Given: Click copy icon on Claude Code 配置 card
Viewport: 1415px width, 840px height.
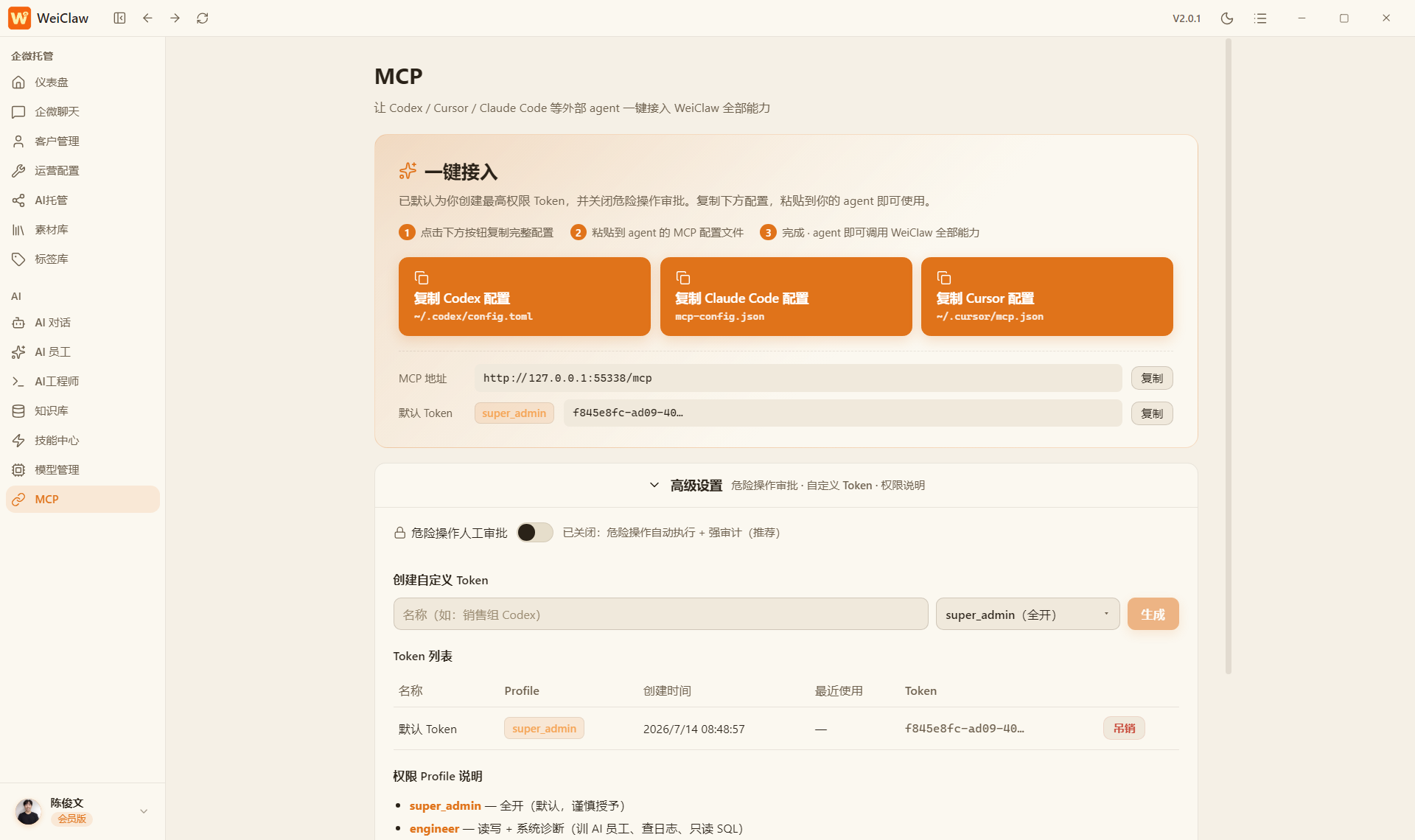Looking at the screenshot, I should pos(683,278).
